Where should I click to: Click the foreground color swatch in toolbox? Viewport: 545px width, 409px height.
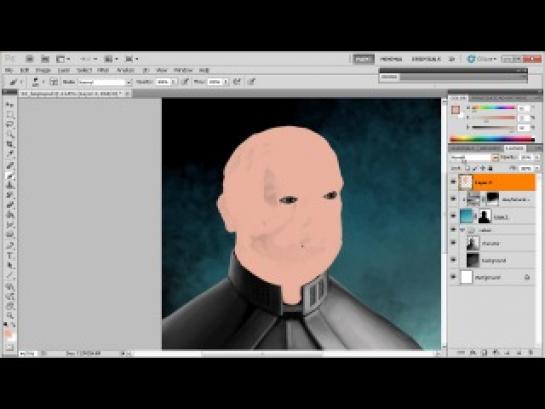8,334
